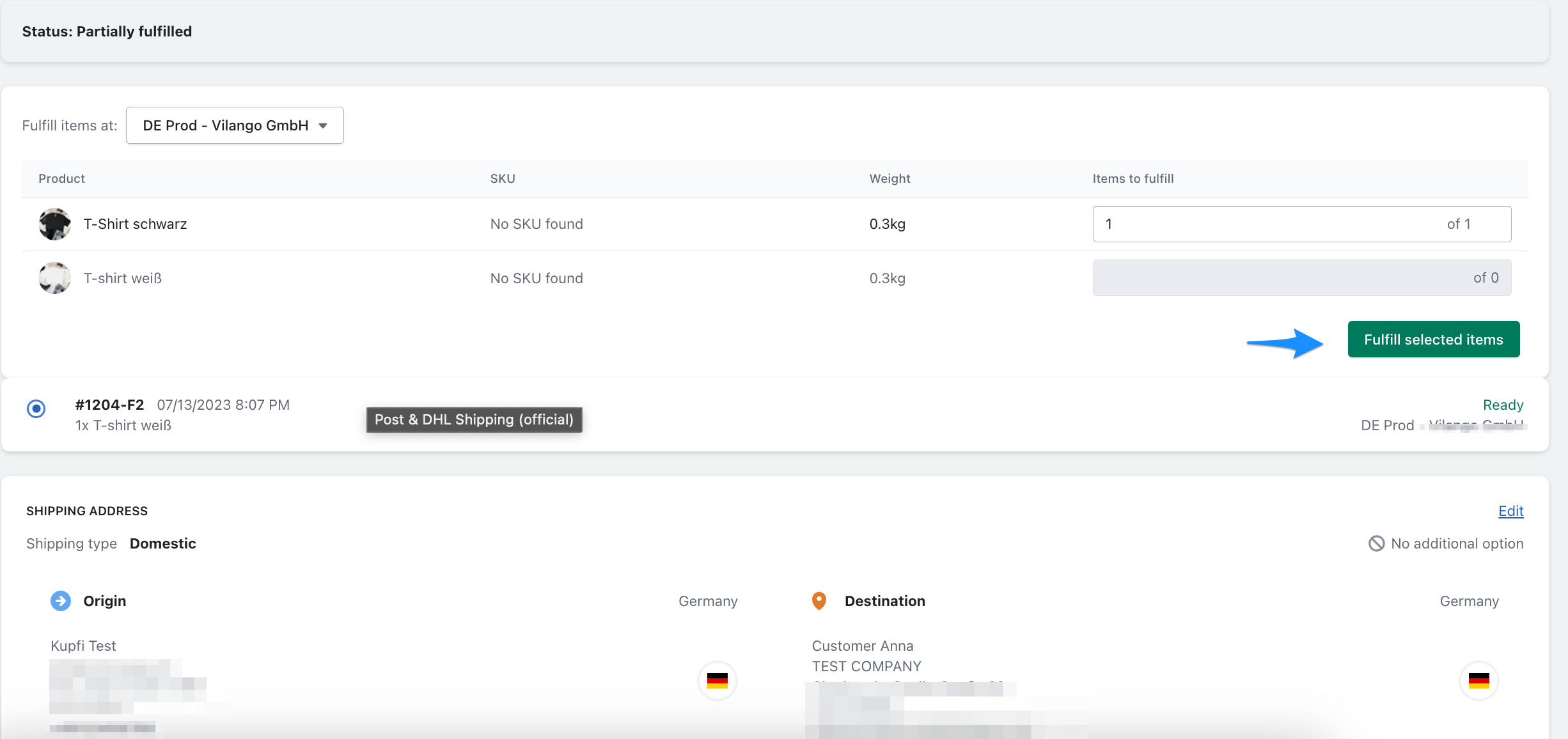1568x739 pixels.
Task: Click the Edit shipping address link
Action: (x=1510, y=511)
